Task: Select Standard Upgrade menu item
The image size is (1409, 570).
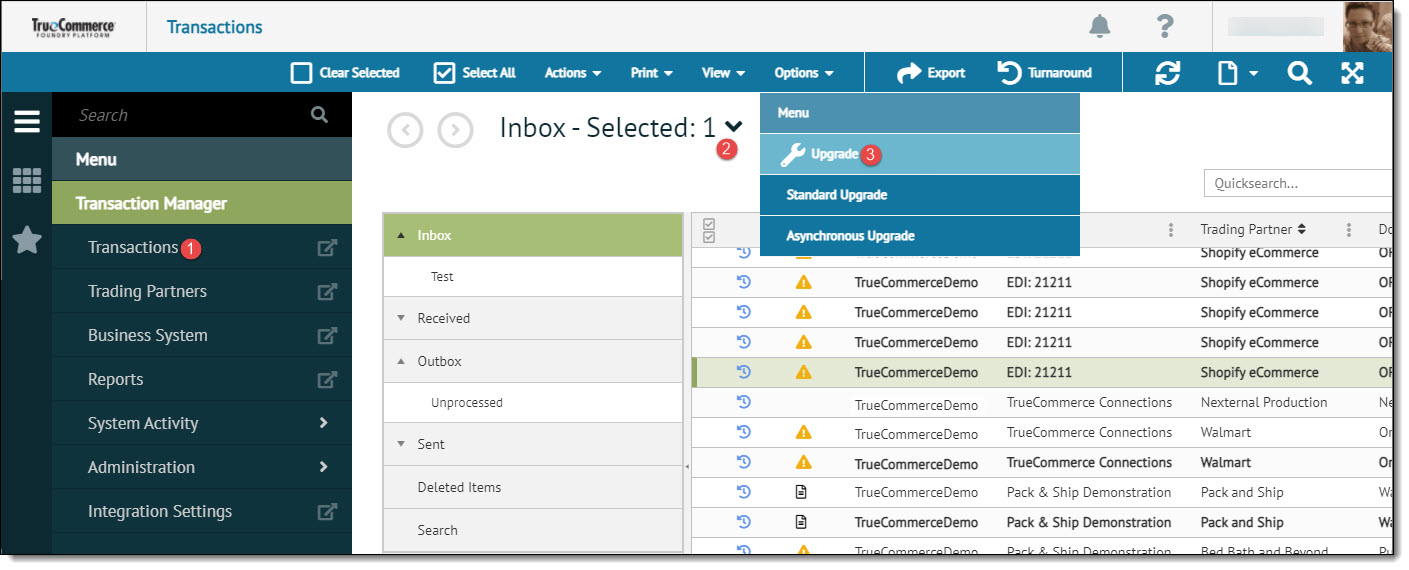Action: click(x=920, y=195)
